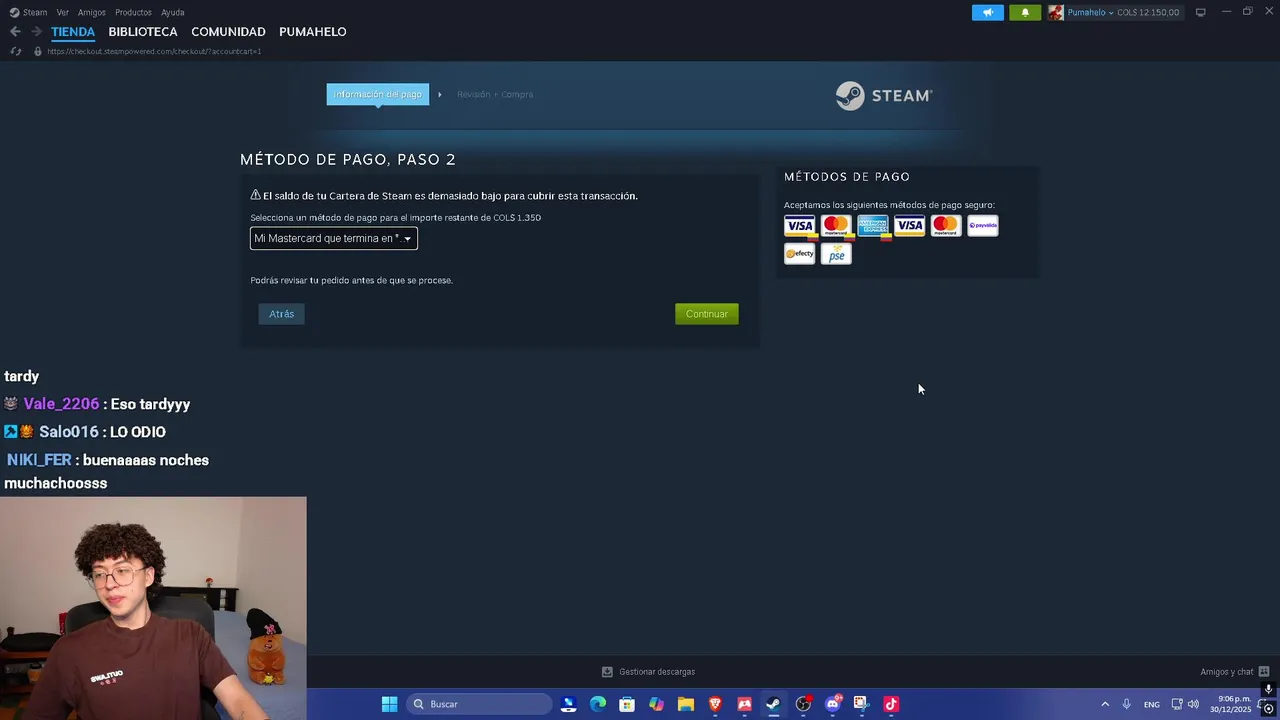Open Microsoft Store from taskbar
Viewport: 1280px width, 720px height.
click(x=627, y=704)
